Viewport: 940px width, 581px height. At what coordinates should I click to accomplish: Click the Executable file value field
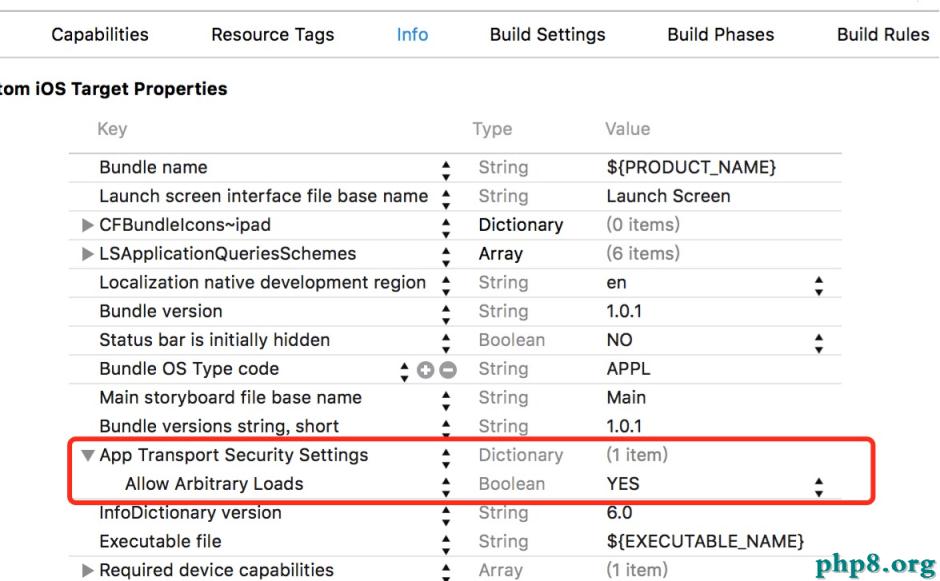704,542
